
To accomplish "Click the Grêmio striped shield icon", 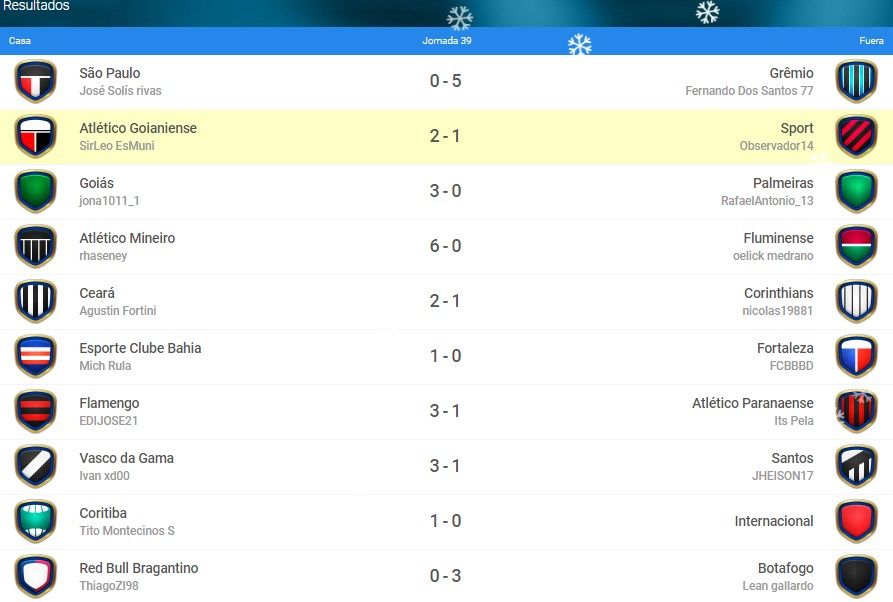I will (857, 81).
